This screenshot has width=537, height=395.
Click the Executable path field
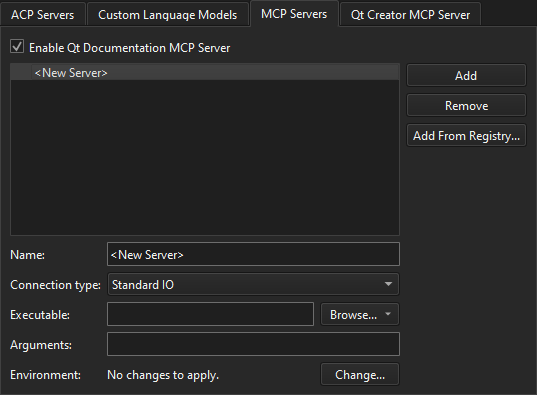coord(210,314)
